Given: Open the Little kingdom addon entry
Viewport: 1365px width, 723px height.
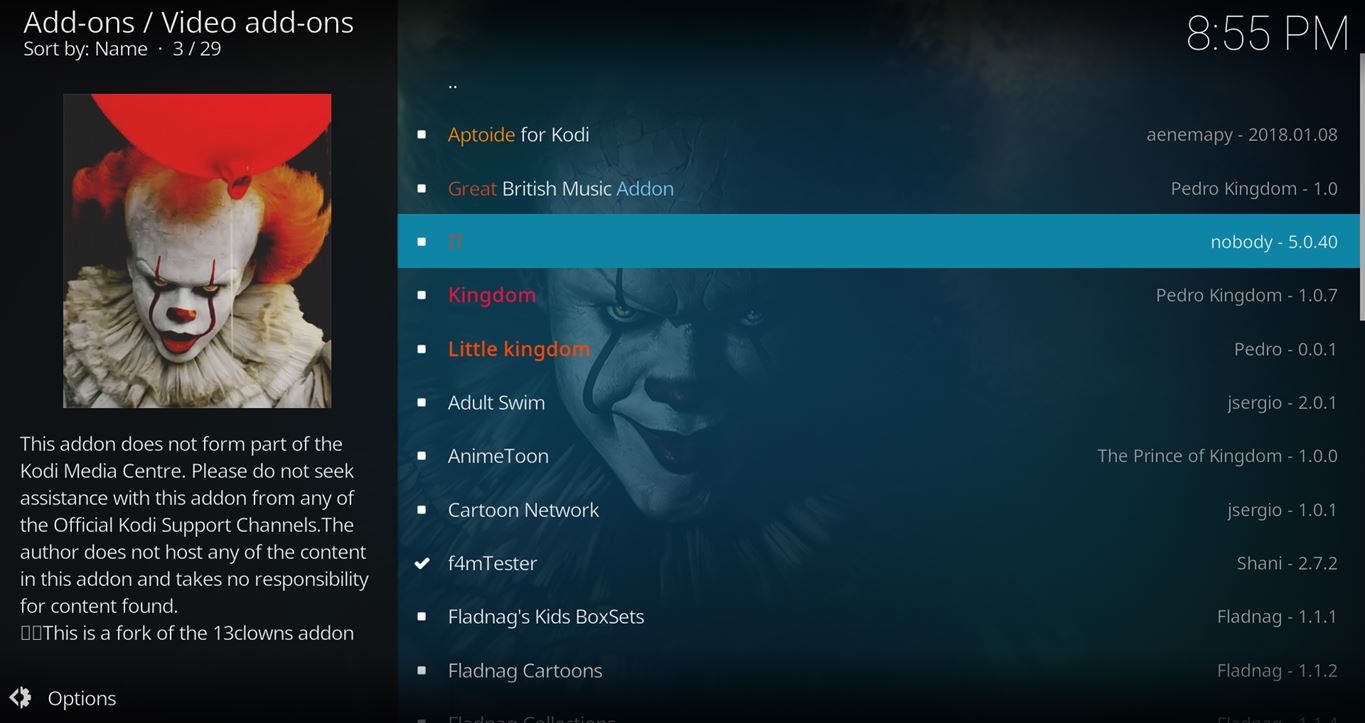Looking at the screenshot, I should tap(879, 349).
